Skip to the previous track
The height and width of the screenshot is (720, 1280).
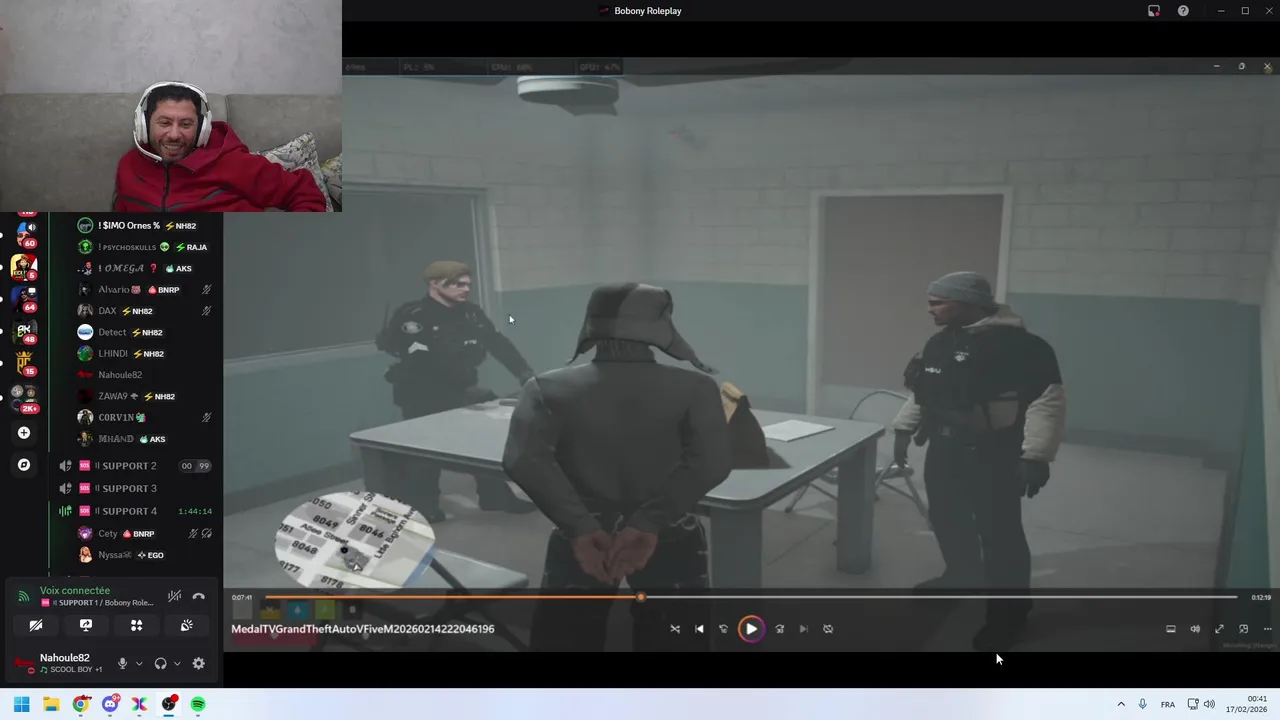pos(699,629)
